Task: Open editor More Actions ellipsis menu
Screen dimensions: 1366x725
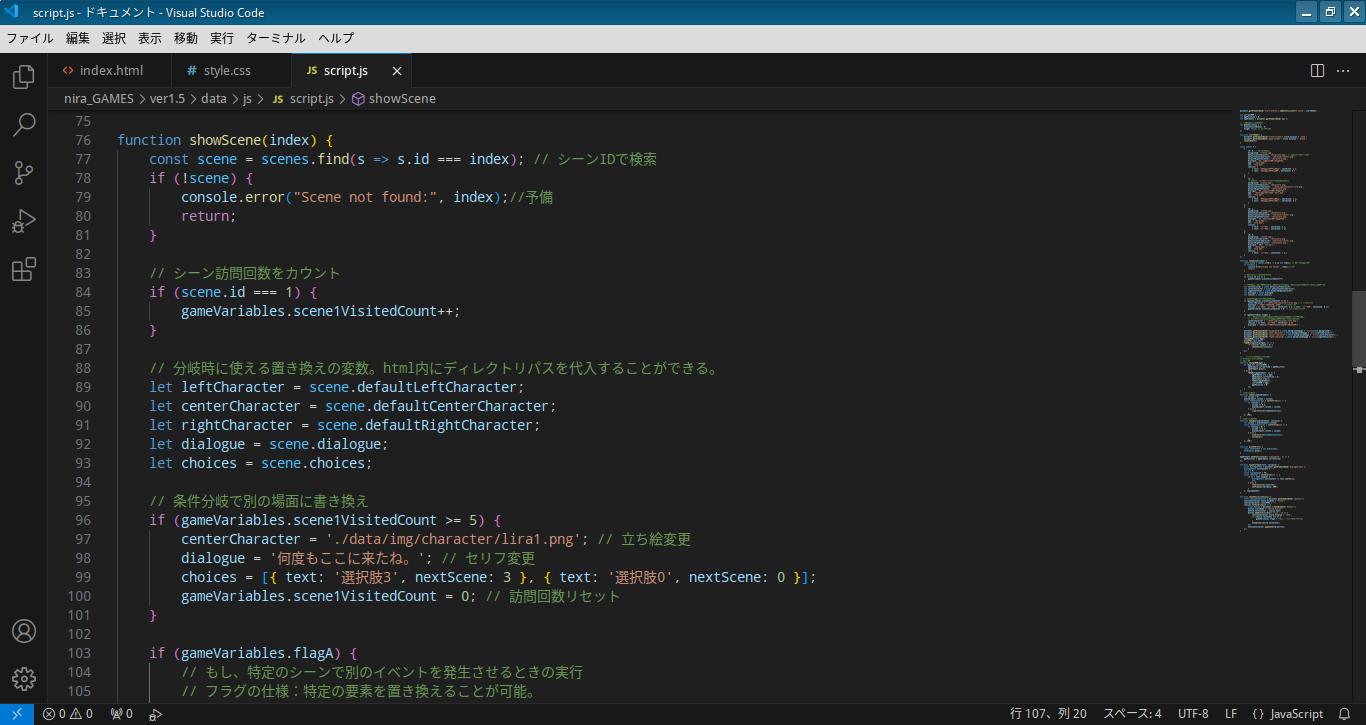Action: pos(1344,70)
